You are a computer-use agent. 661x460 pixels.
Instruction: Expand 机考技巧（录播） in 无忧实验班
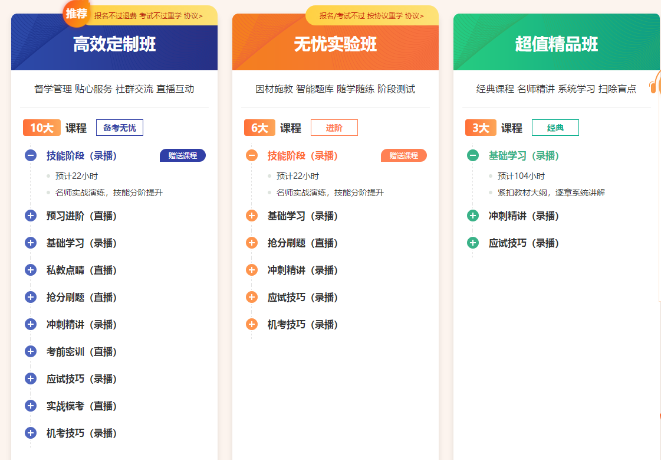click(x=251, y=324)
